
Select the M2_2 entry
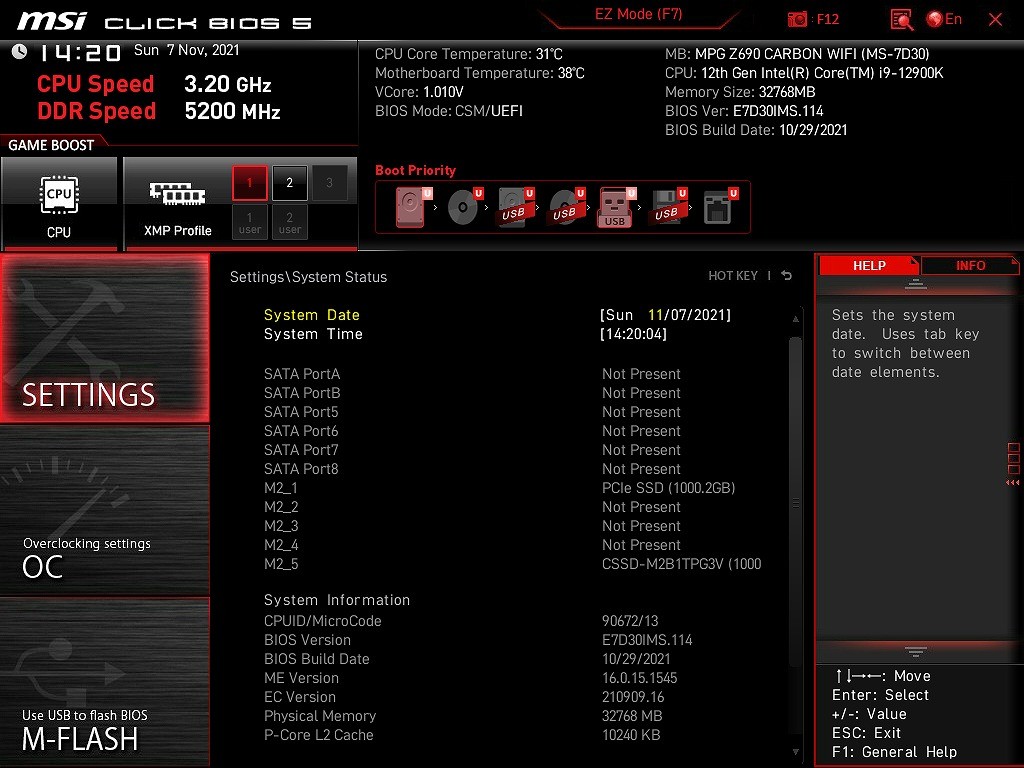472,507
